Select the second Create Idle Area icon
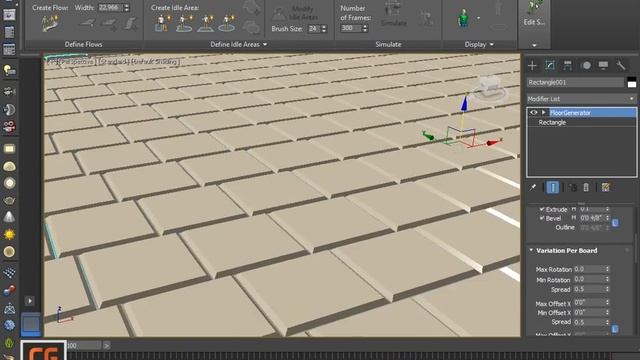The height and width of the screenshot is (360, 640). coord(184,24)
